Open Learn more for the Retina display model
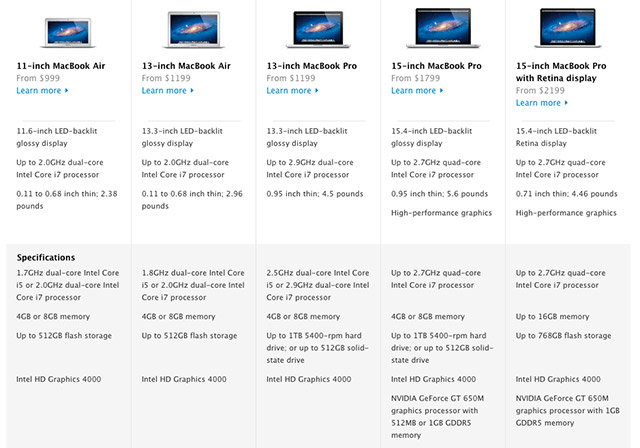Viewport: 640px width, 448px height. (x=538, y=103)
